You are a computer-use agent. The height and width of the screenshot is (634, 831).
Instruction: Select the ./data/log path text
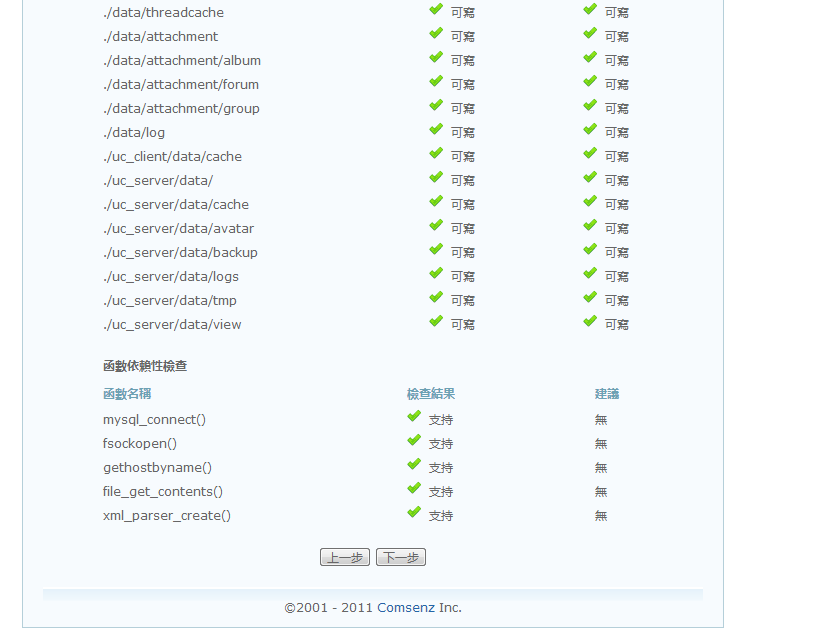click(134, 133)
